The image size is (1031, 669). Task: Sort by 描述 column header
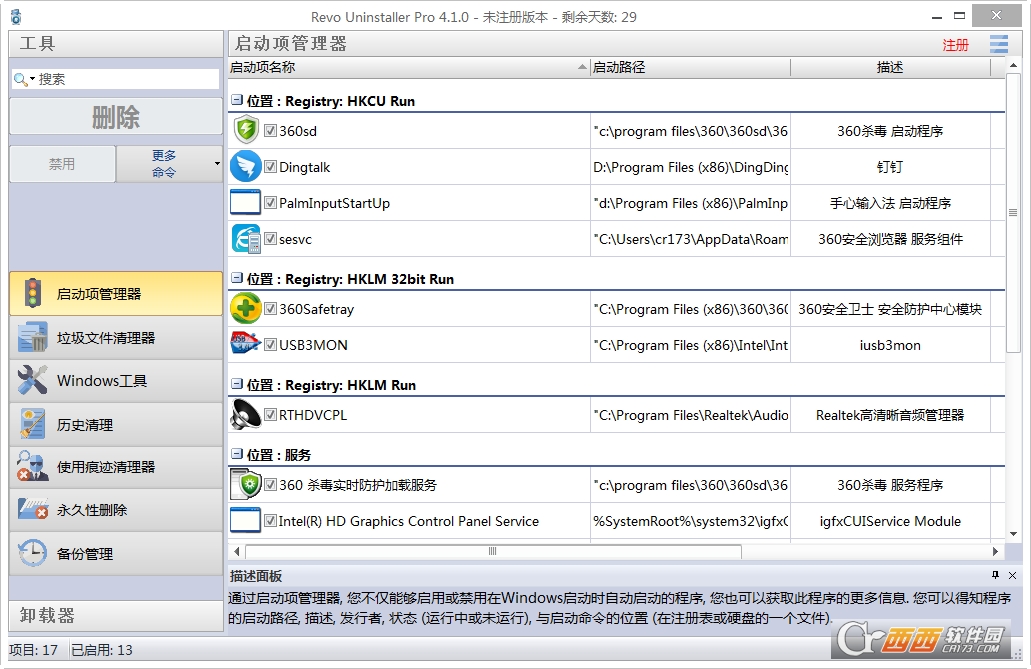pos(890,67)
